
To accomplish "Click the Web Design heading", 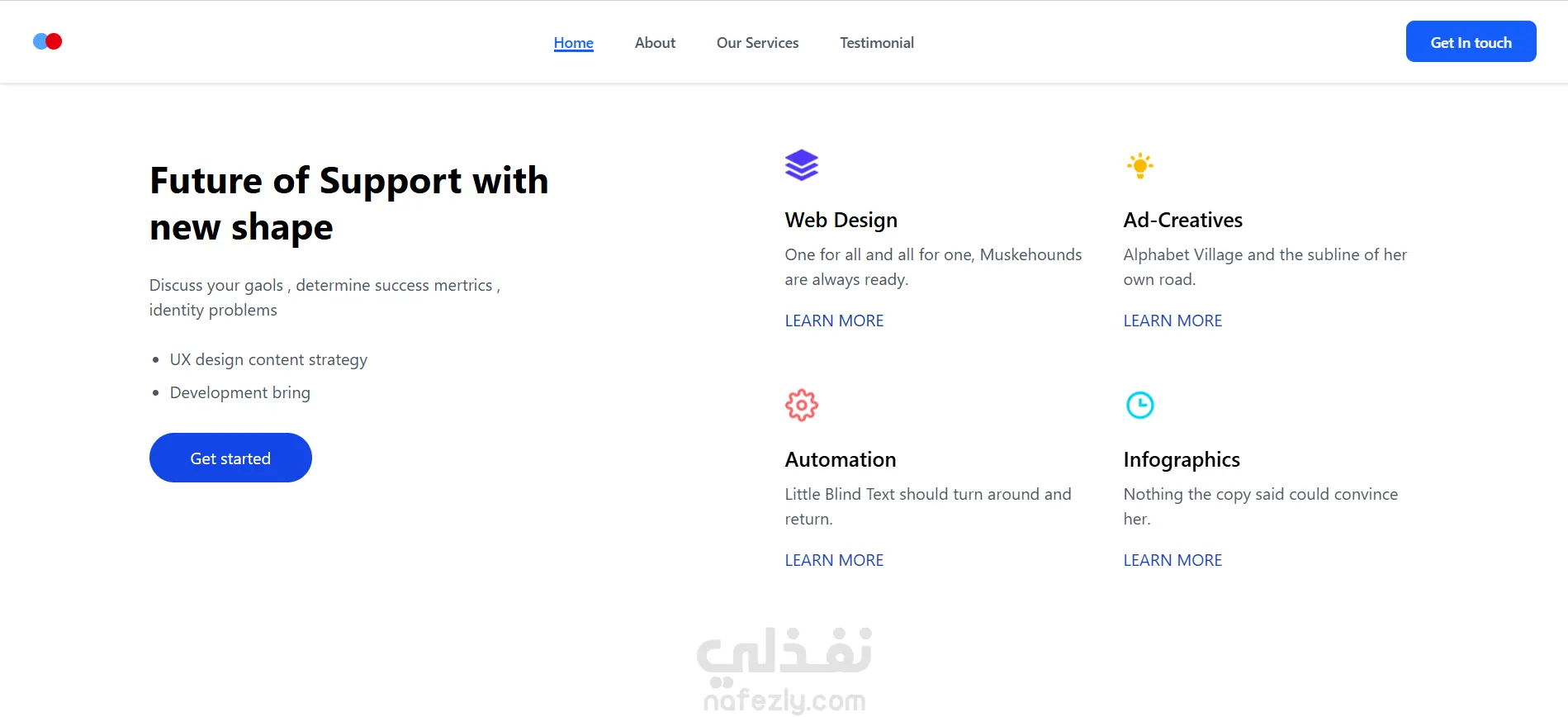I will pos(841,220).
